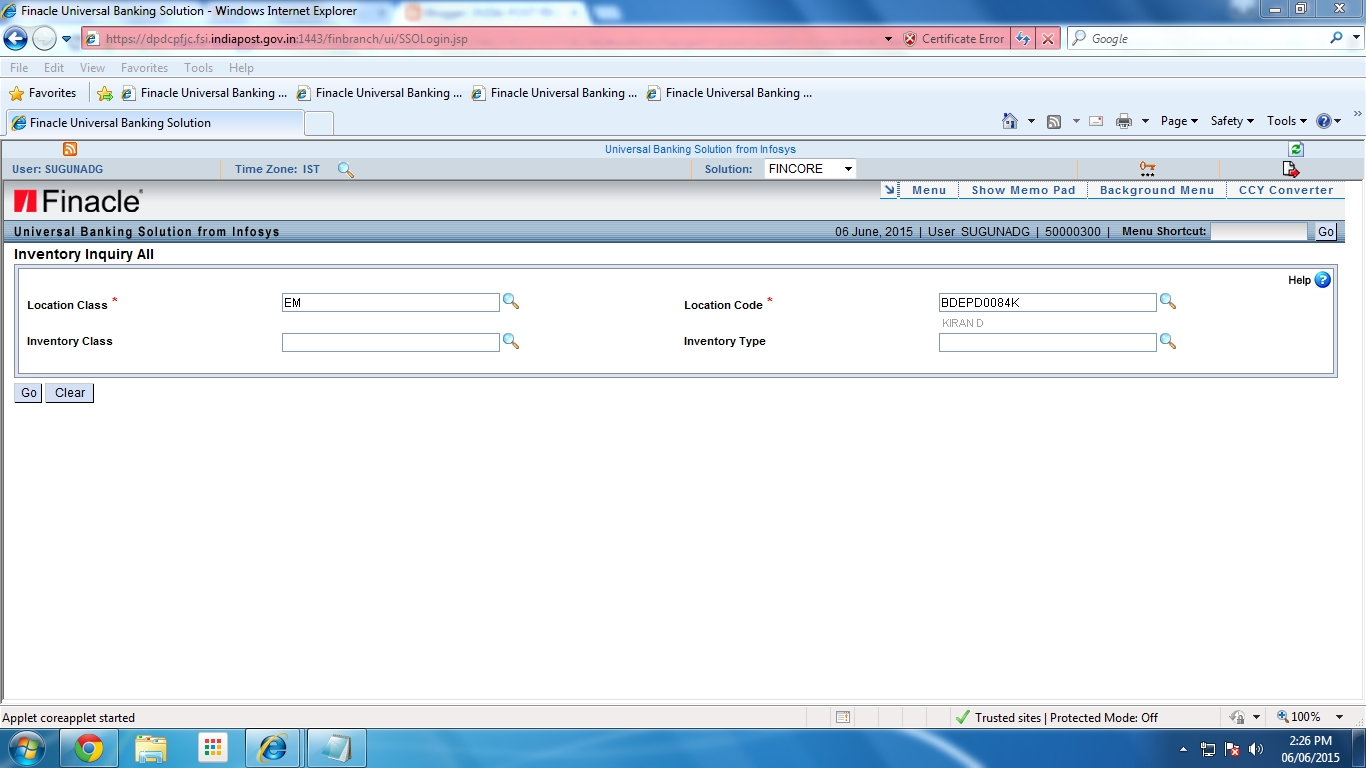Click the printer icon on the browser toolbar
Screen dimensions: 1366x768
click(1126, 120)
